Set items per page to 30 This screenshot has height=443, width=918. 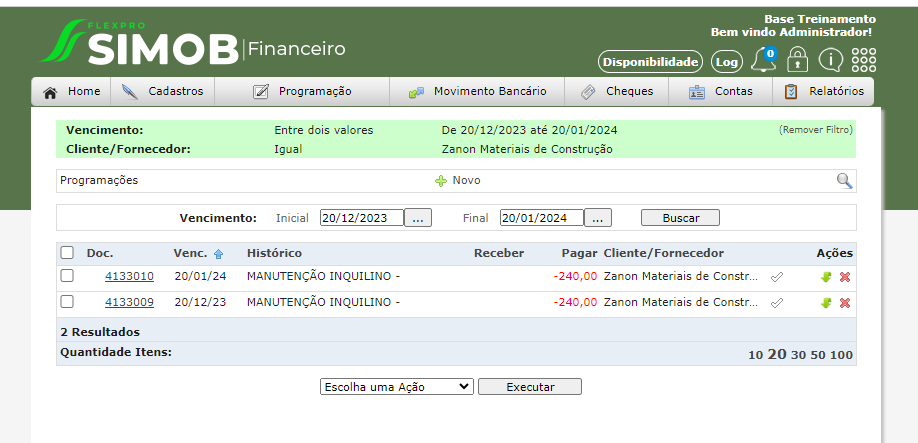pos(798,355)
